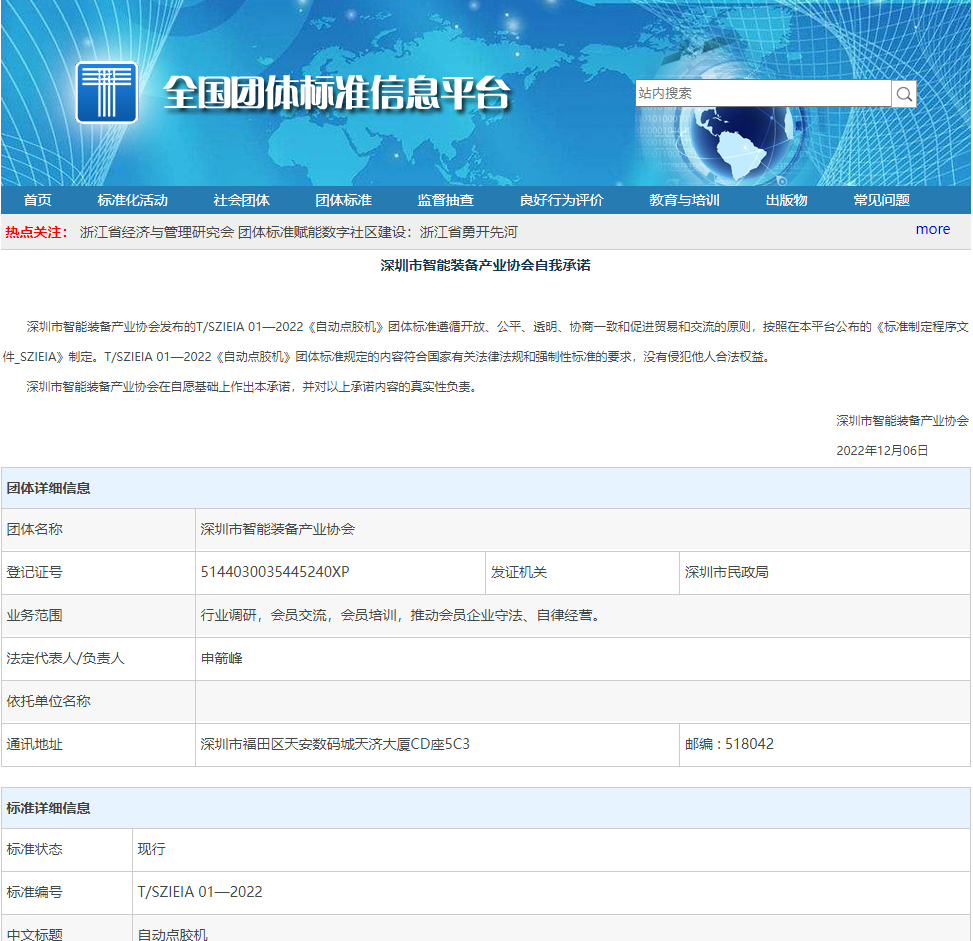Select the heading 深圳市智能装备产业协会自我承诺
Screen dimensions: 973x941
coord(485,265)
